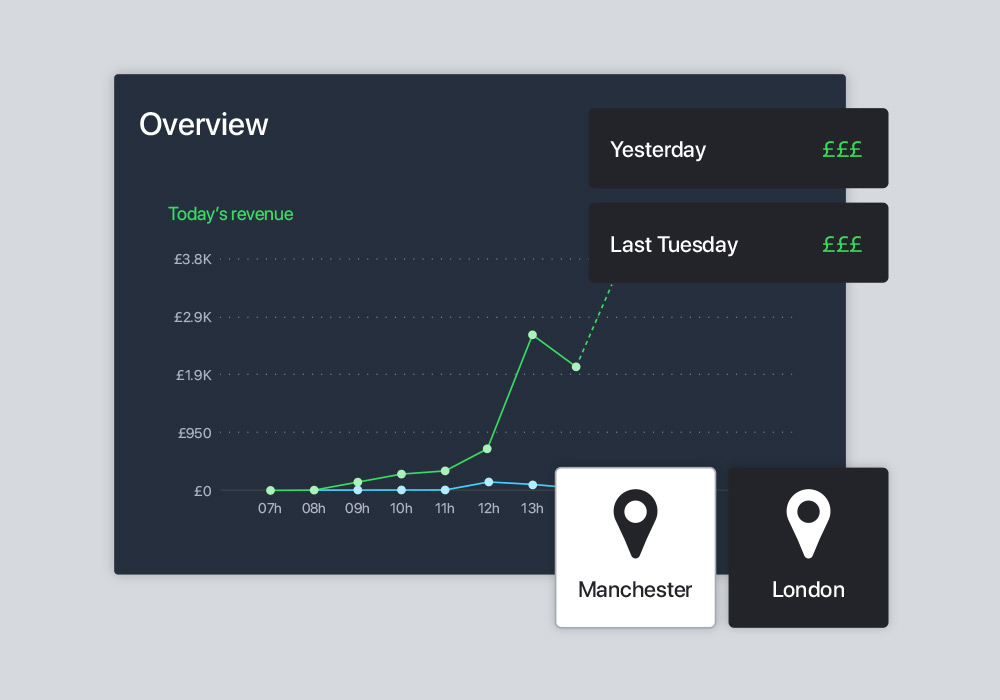Click the blue data point at 13h
1000x700 pixels.
(533, 485)
